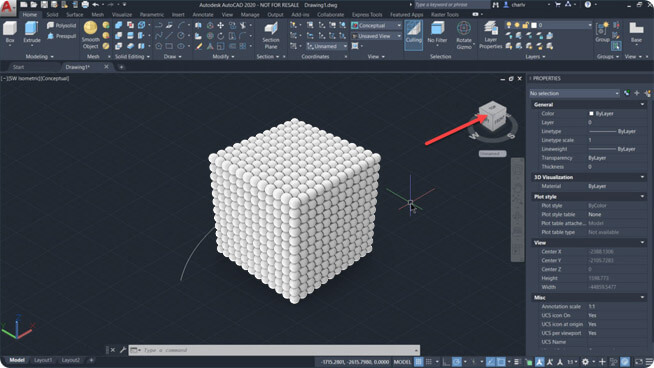Toggle lineweight display in status bar
The width and height of the screenshot is (654, 368).
click(x=517, y=362)
